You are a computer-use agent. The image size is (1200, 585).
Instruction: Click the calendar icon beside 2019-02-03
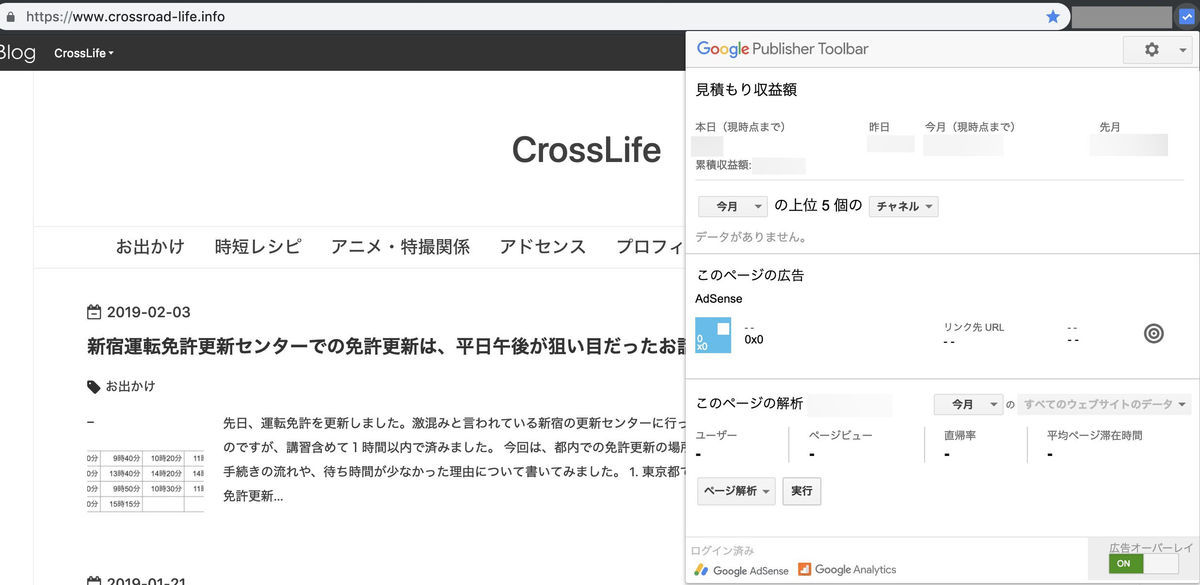[x=94, y=311]
